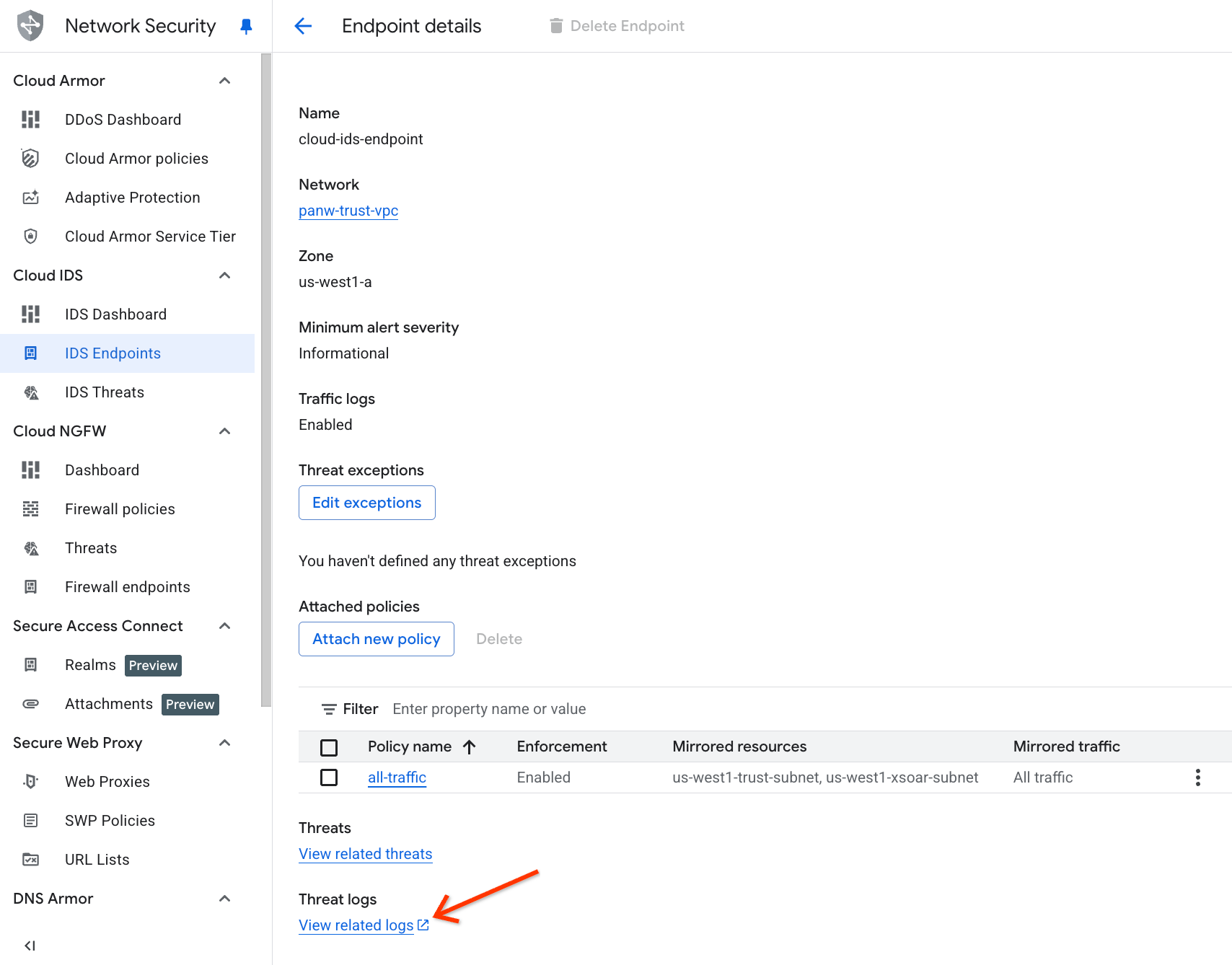
Task: Open the View related logs link
Action: pos(356,925)
